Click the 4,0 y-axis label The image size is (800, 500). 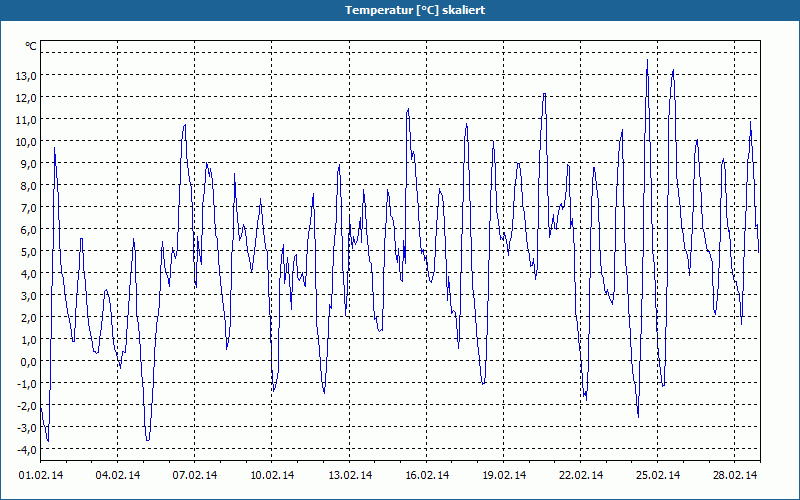click(29, 273)
